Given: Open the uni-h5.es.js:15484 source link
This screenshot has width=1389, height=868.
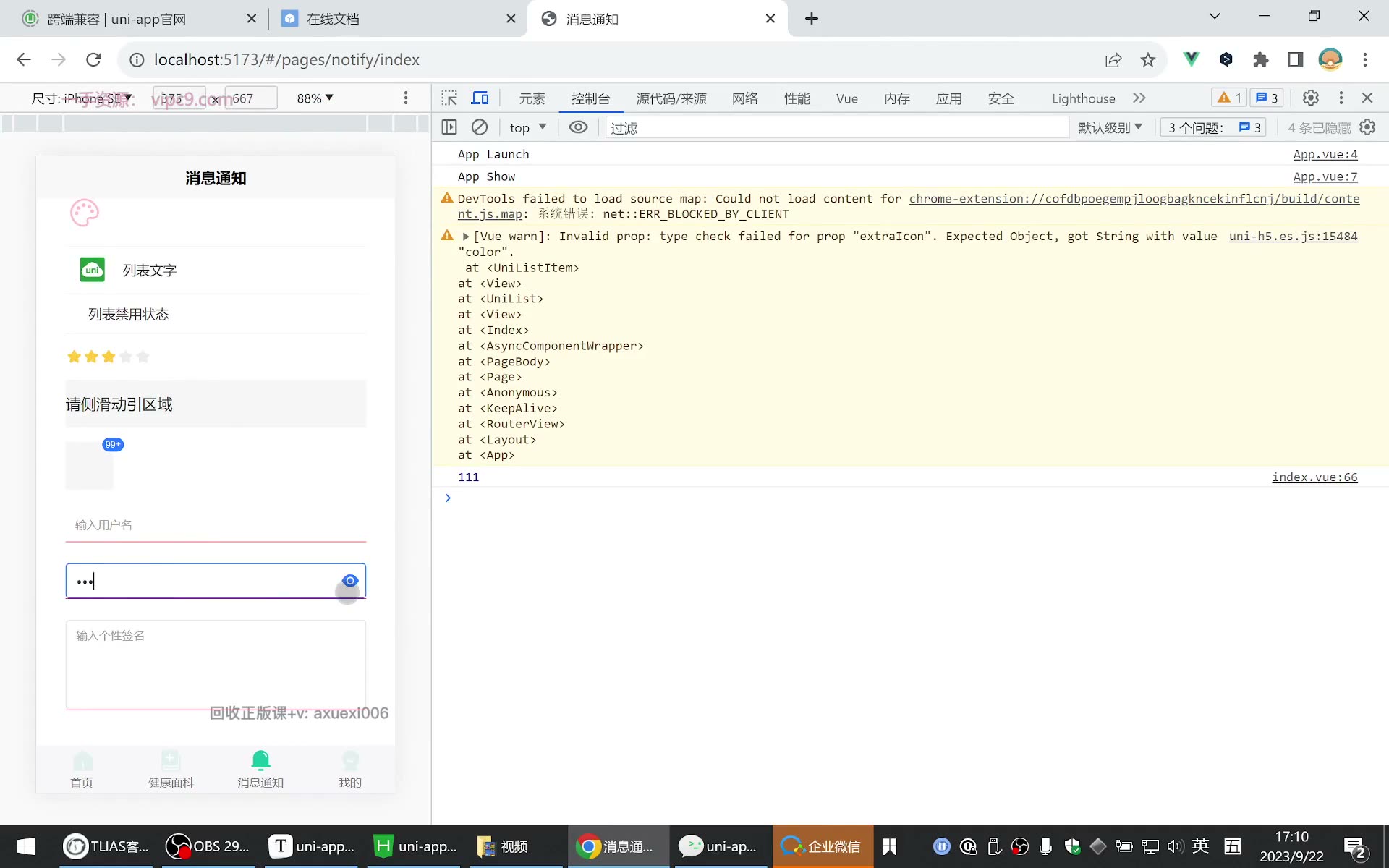Looking at the screenshot, I should point(1293,236).
